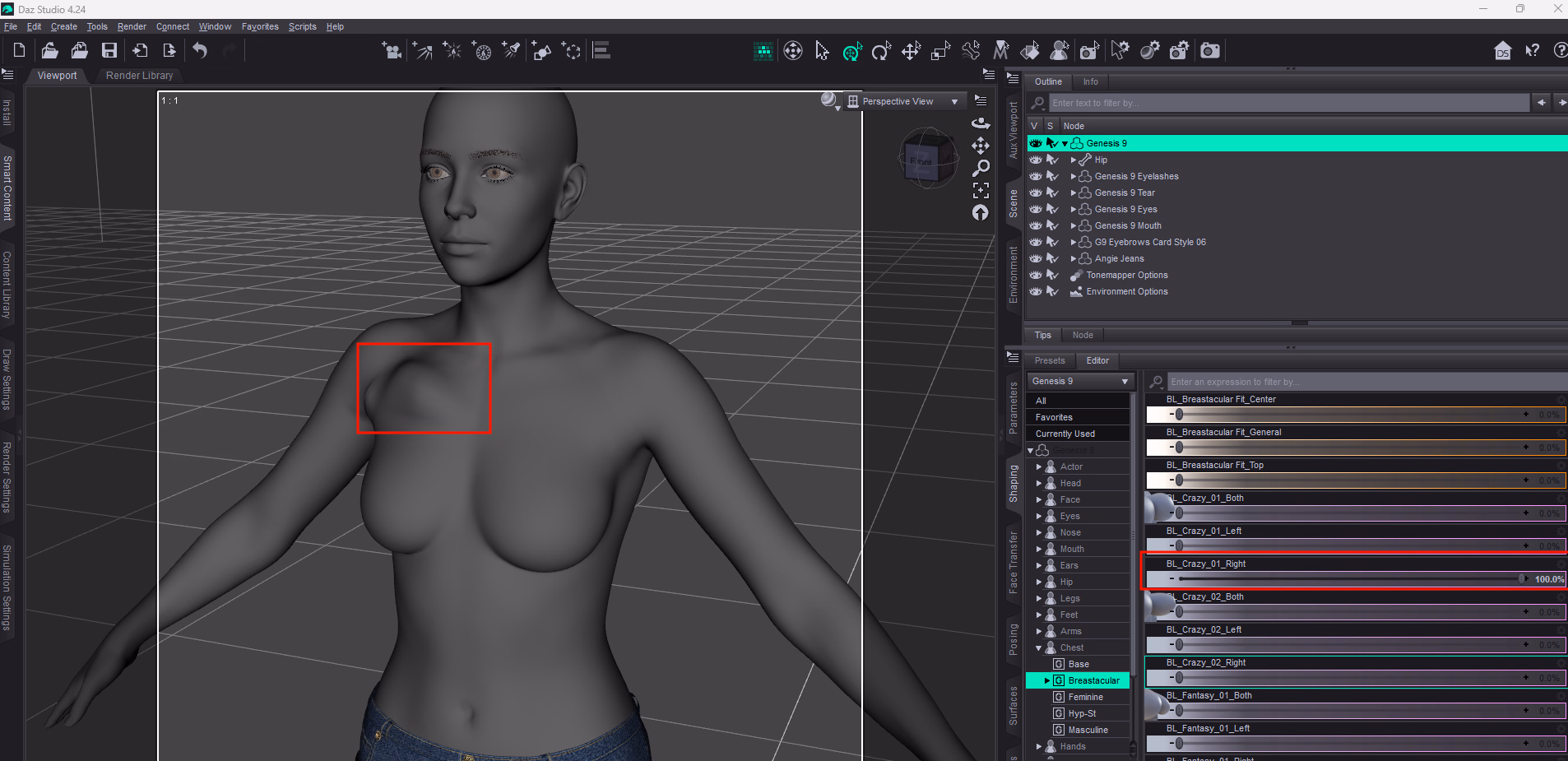This screenshot has height=761, width=1568.
Task: Hide the Angie Jeans item
Action: click(1036, 258)
